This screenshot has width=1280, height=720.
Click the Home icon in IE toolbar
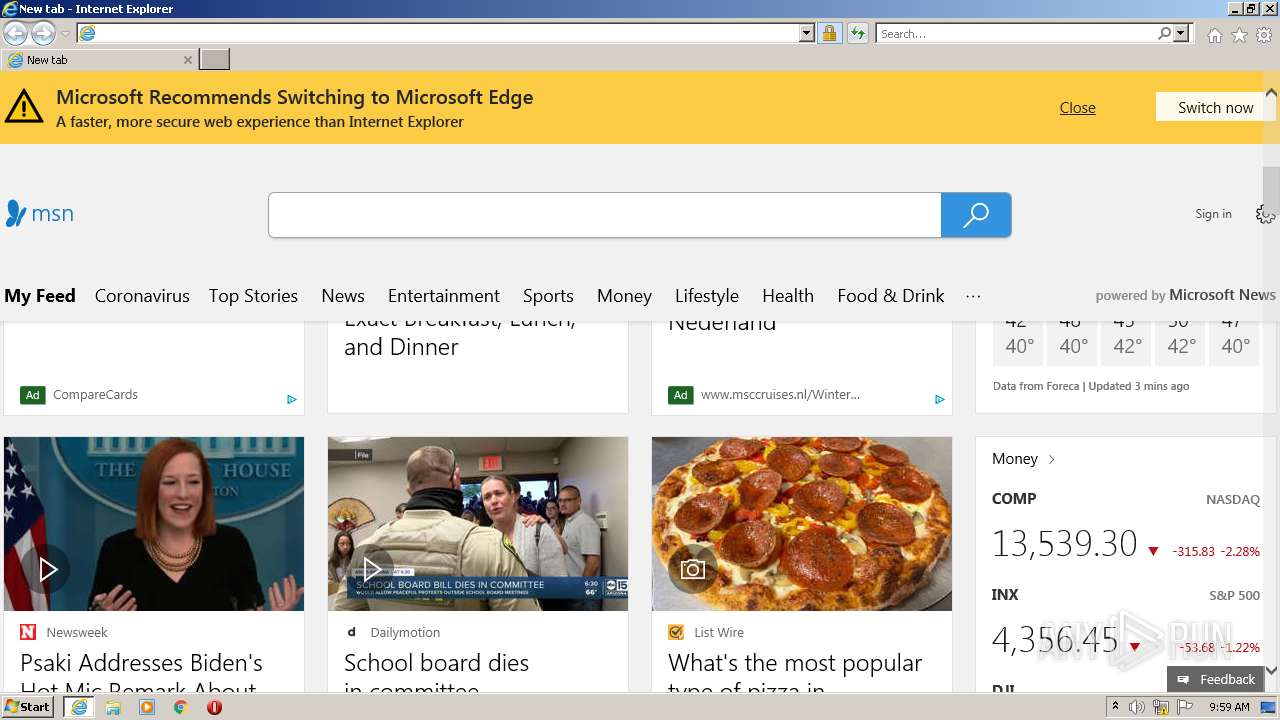1214,35
